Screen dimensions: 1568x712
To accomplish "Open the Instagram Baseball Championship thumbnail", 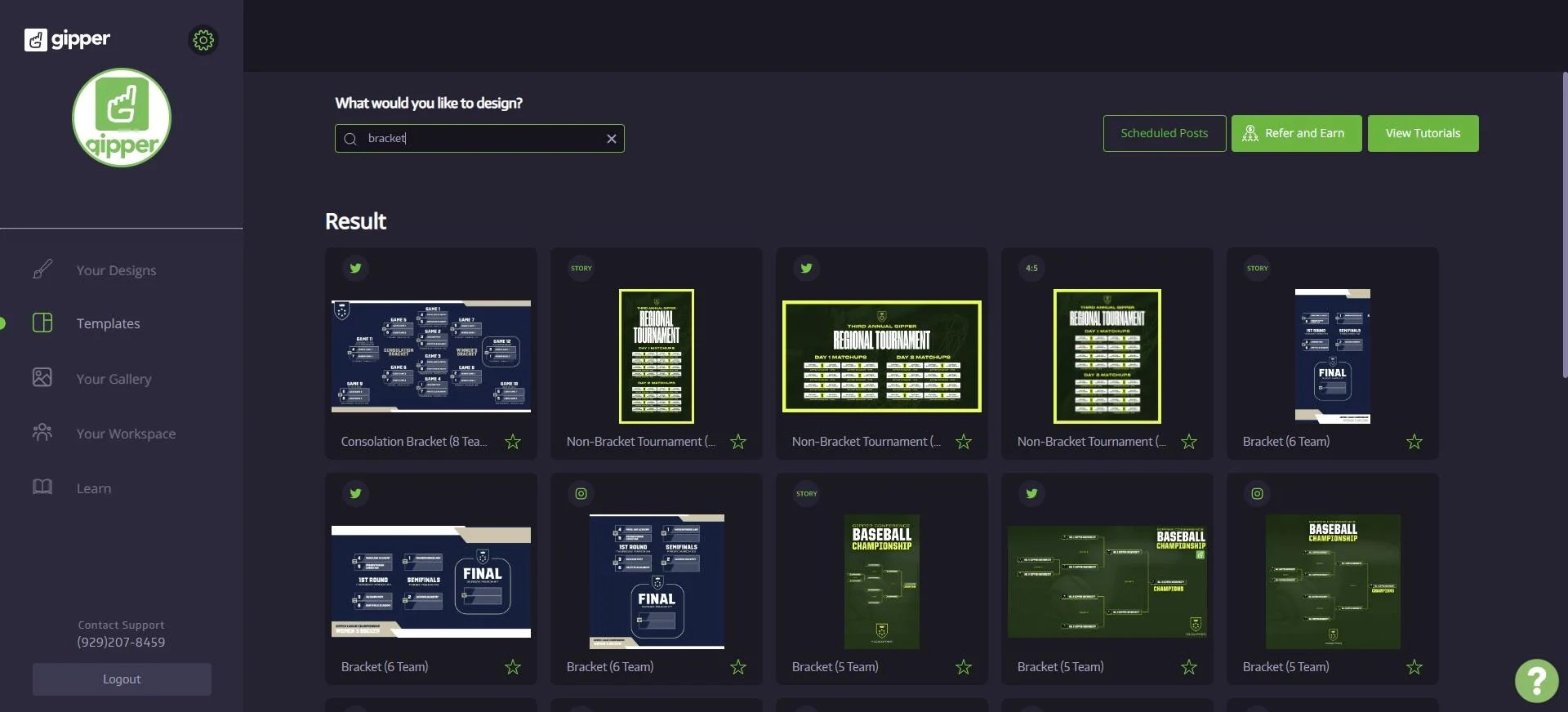I will [1333, 581].
